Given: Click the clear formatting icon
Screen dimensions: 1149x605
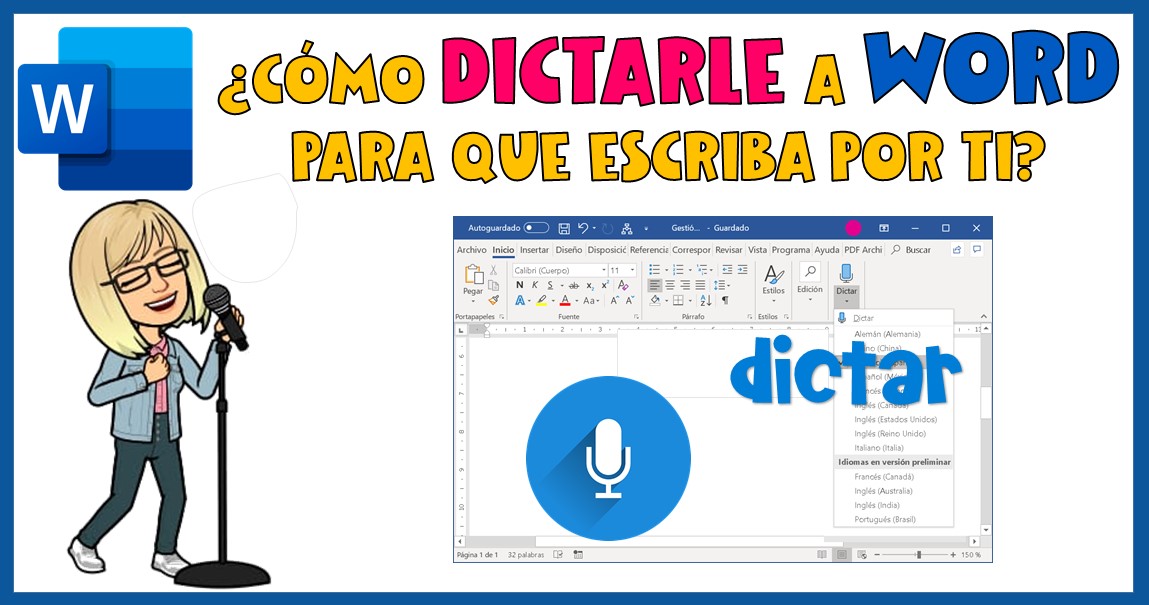Looking at the screenshot, I should click(623, 285).
